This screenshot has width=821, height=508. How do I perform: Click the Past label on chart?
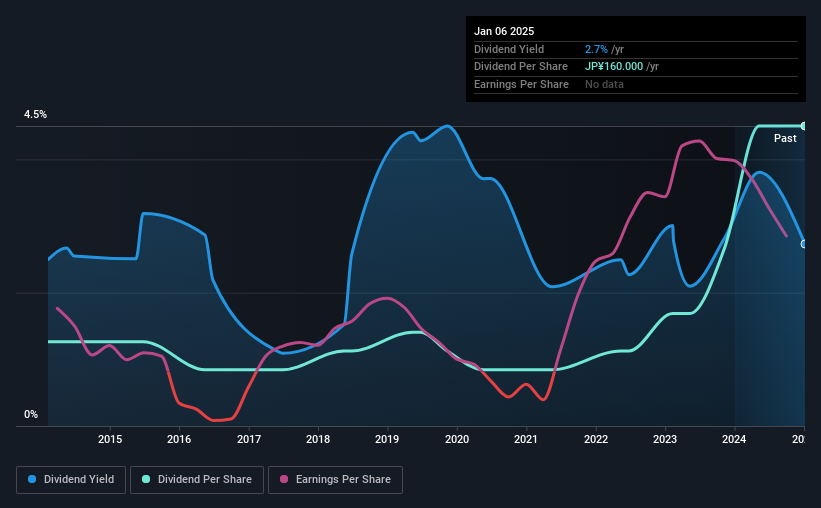pyautogui.click(x=785, y=138)
